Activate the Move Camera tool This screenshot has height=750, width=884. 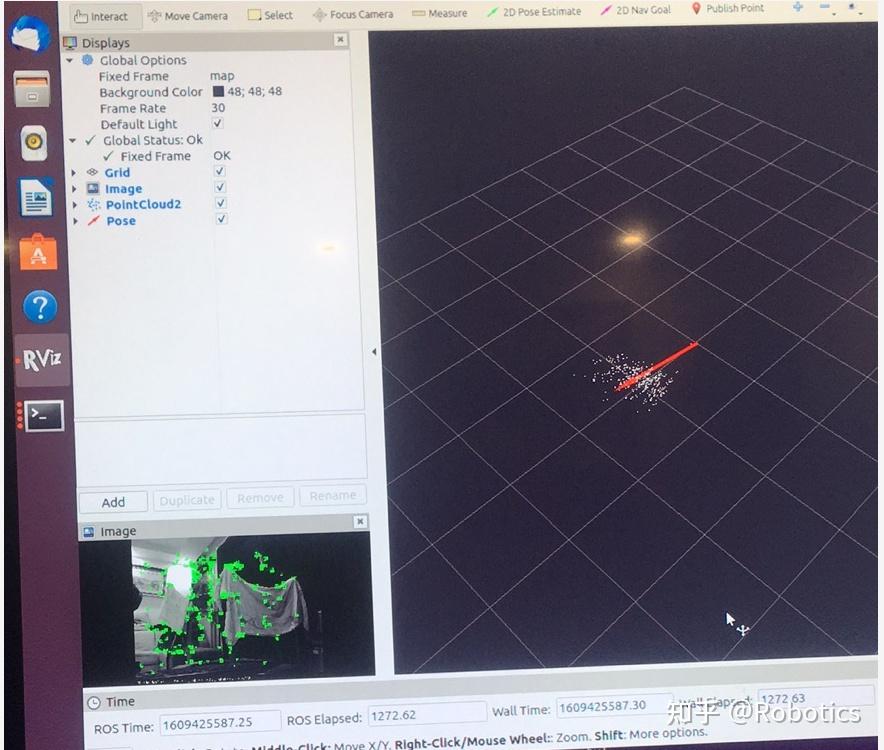click(x=188, y=16)
